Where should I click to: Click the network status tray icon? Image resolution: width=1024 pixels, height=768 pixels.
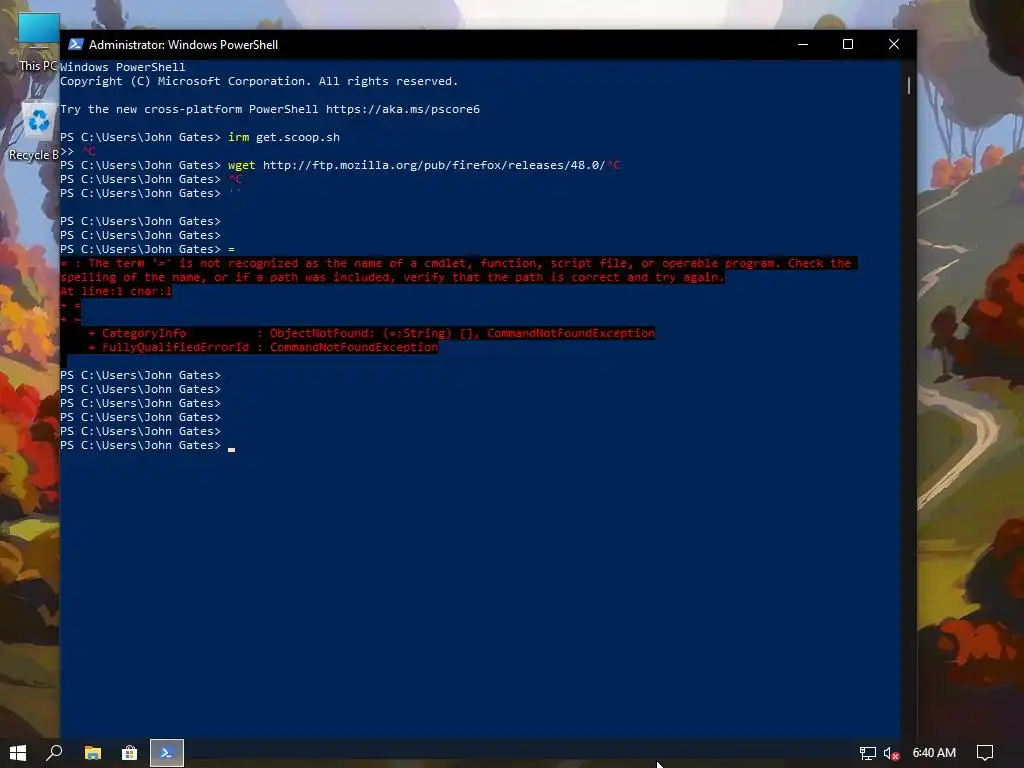867,753
